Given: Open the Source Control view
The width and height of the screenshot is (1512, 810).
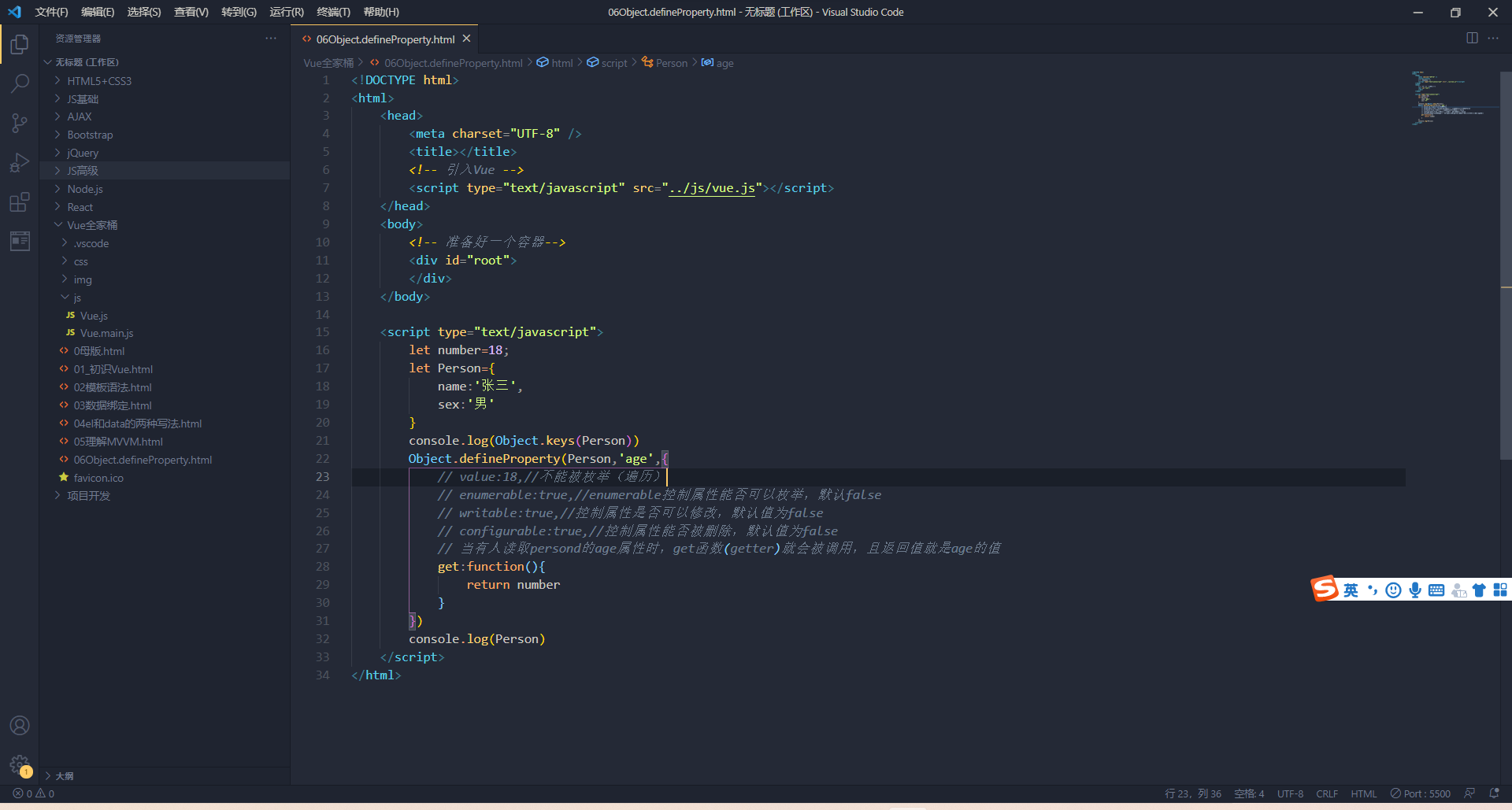Looking at the screenshot, I should tap(20, 123).
